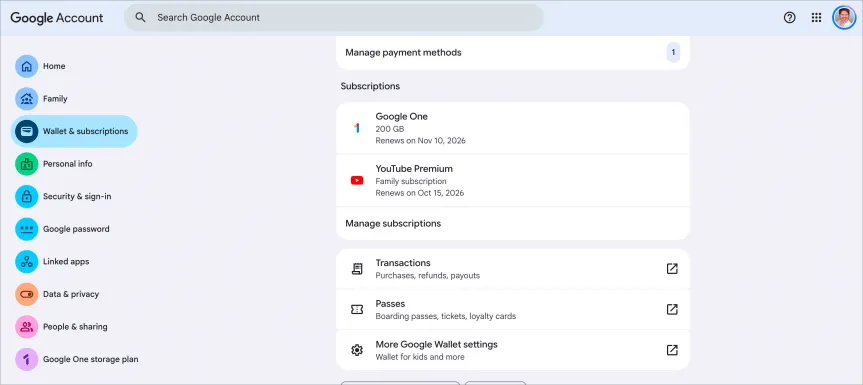This screenshot has width=863, height=385.
Task: Open Transactions row
Action: 512,268
